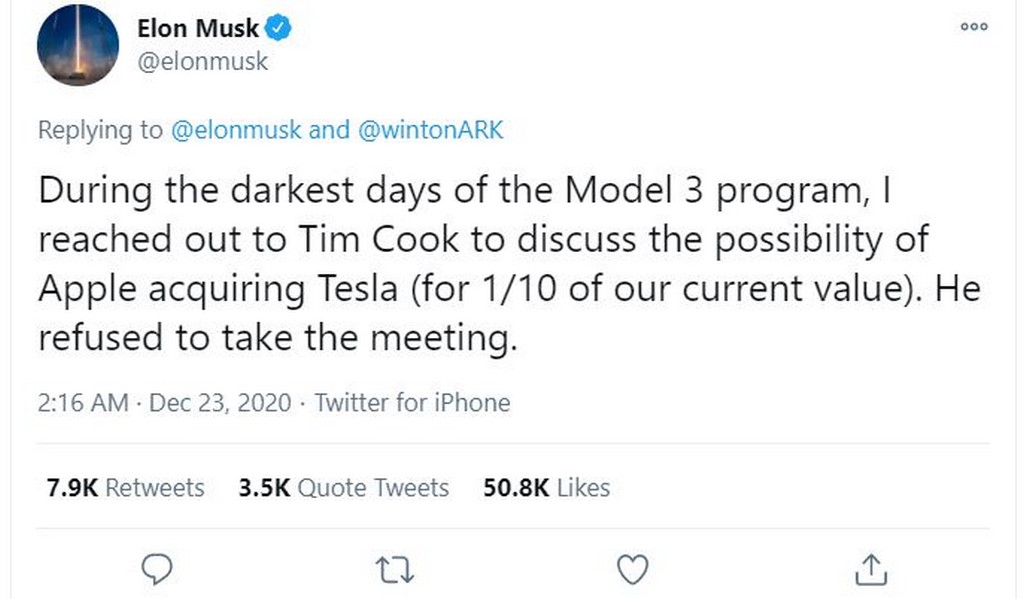
Task: Show the 50.8K Likes list
Action: pyautogui.click(x=546, y=488)
